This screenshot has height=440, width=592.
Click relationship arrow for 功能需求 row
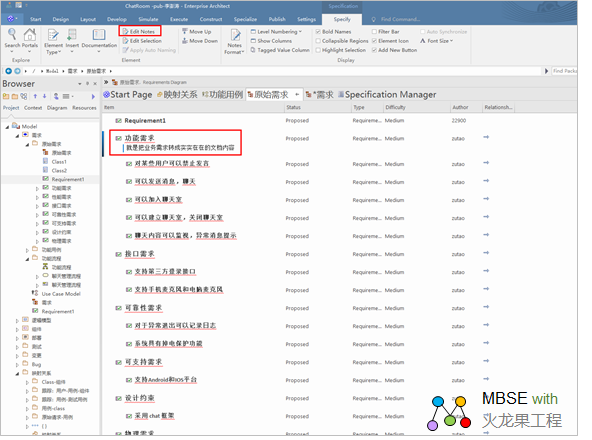coord(486,137)
